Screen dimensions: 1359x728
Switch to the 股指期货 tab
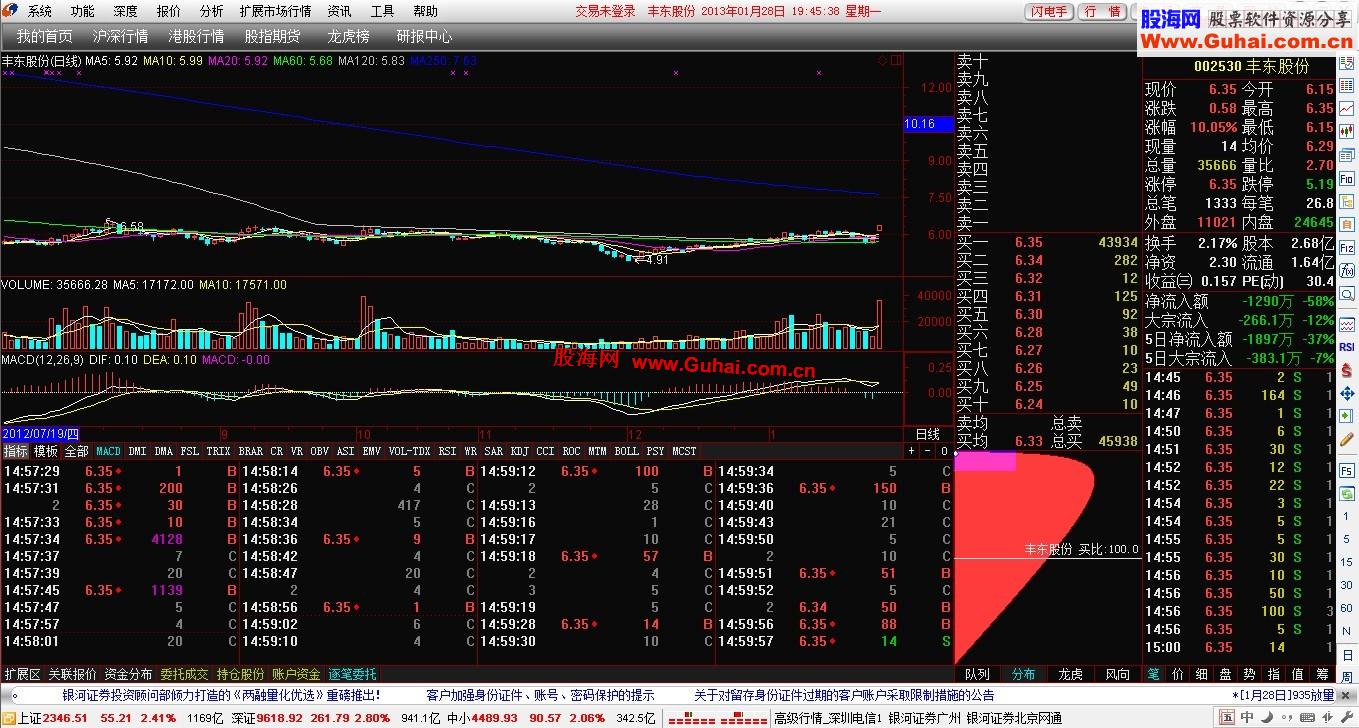[272, 36]
